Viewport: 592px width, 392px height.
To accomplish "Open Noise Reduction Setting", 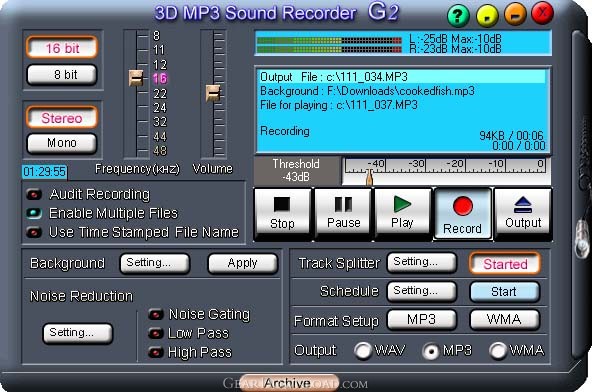I will tap(77, 333).
